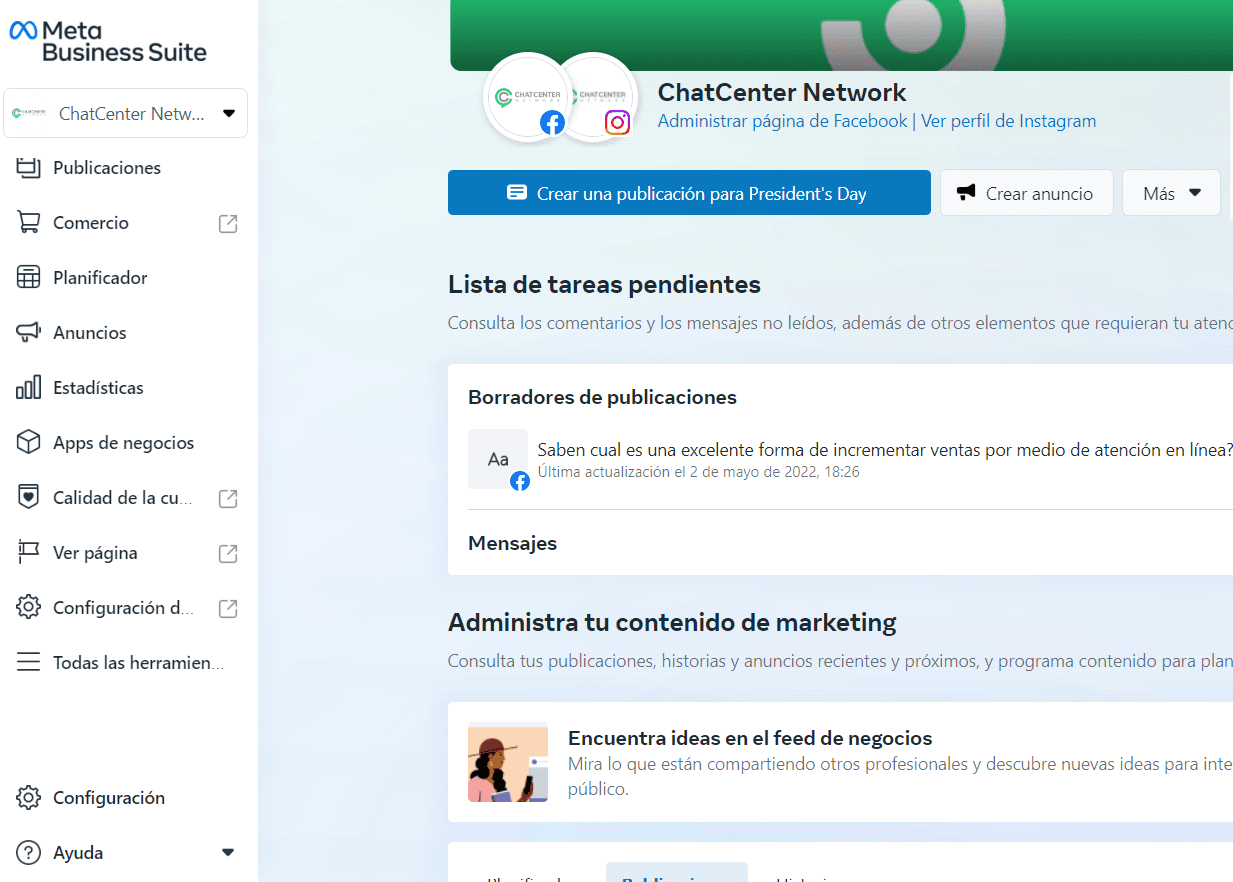Open the Mensajes section row
The height and width of the screenshot is (882, 1233).
840,543
